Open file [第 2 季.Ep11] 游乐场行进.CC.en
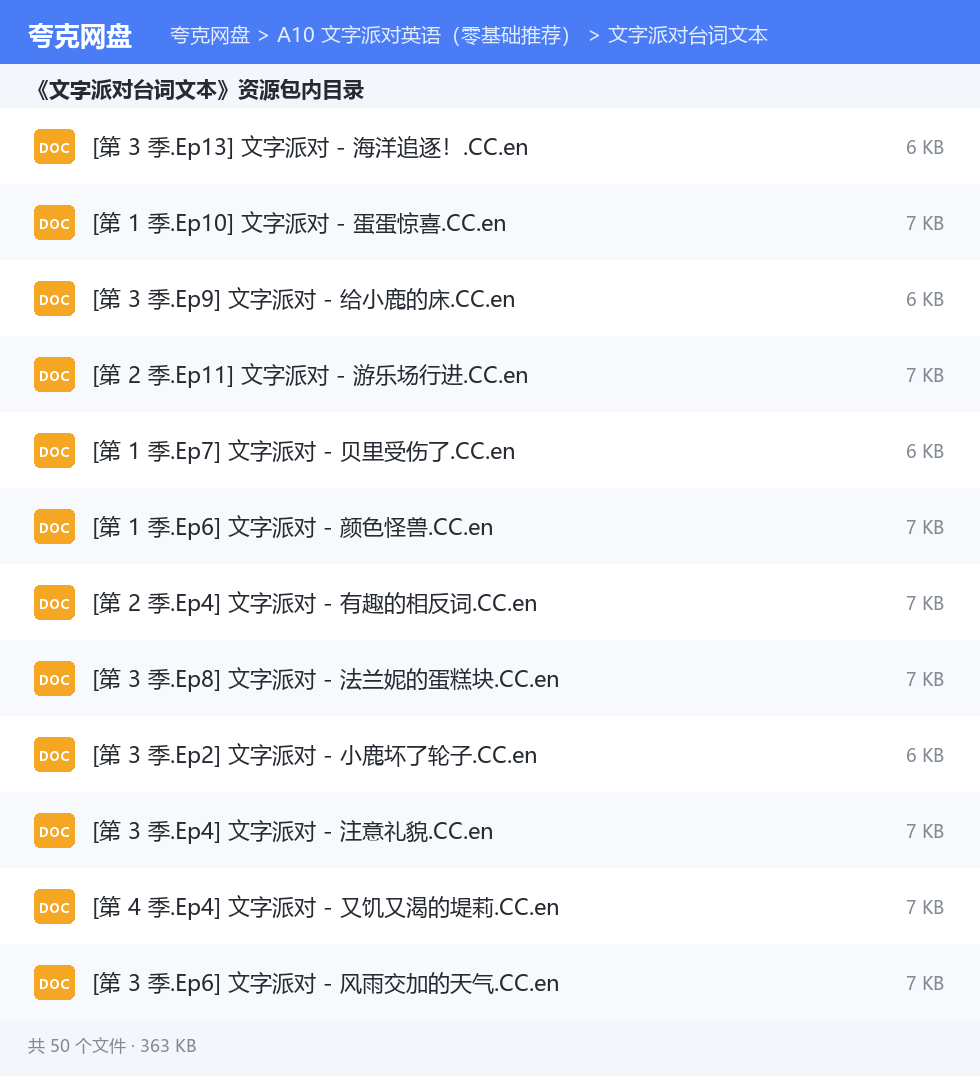This screenshot has width=980, height=1076. pos(310,375)
